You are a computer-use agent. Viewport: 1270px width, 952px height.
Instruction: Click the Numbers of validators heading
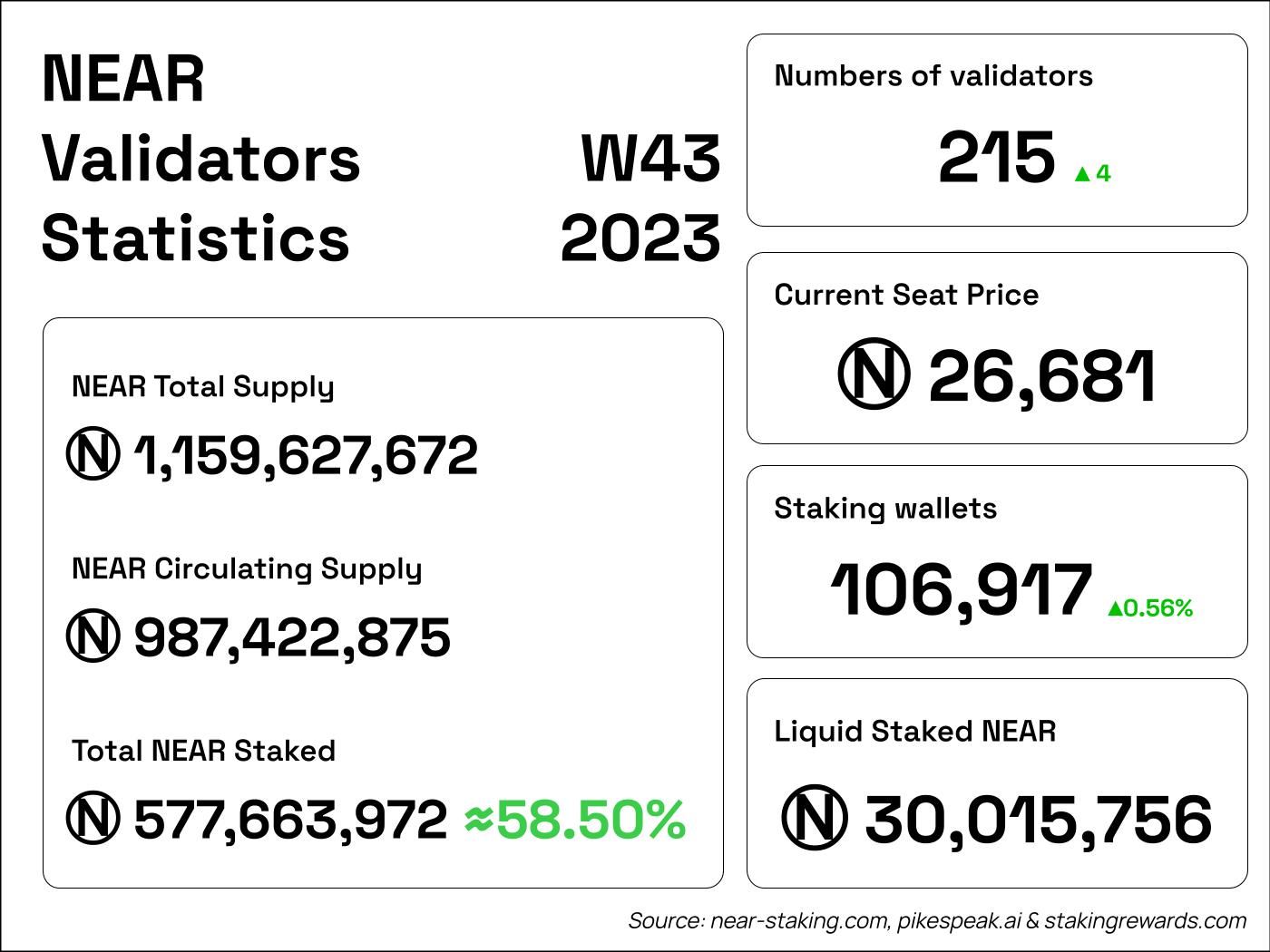tap(933, 76)
